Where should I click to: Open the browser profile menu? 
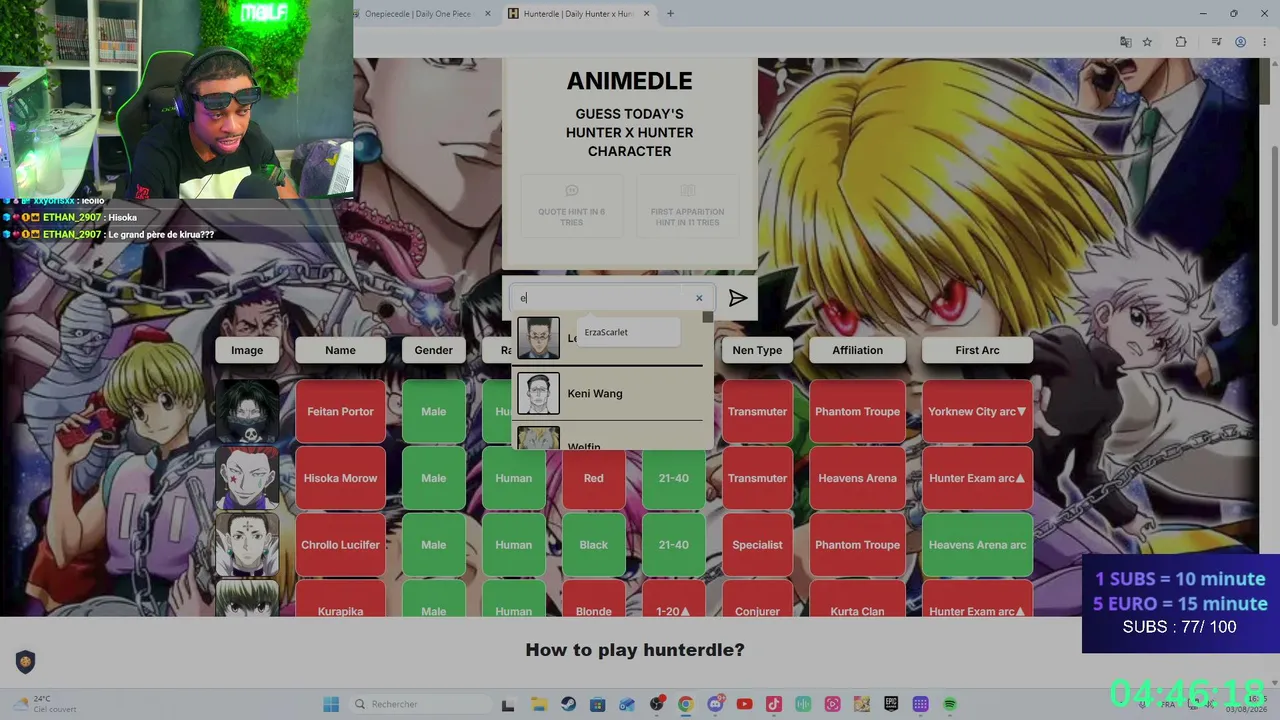tap(1240, 42)
